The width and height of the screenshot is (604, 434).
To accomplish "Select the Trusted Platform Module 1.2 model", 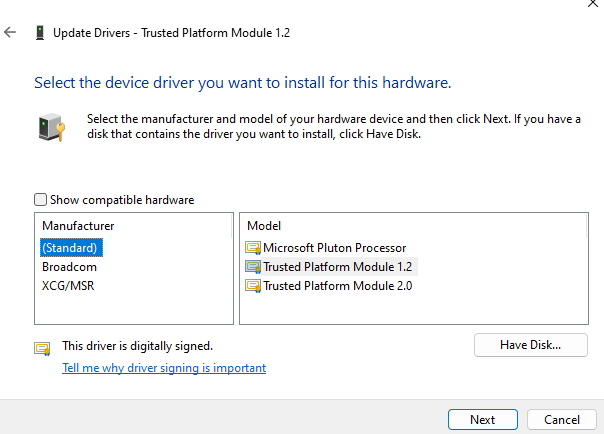I will (337, 267).
